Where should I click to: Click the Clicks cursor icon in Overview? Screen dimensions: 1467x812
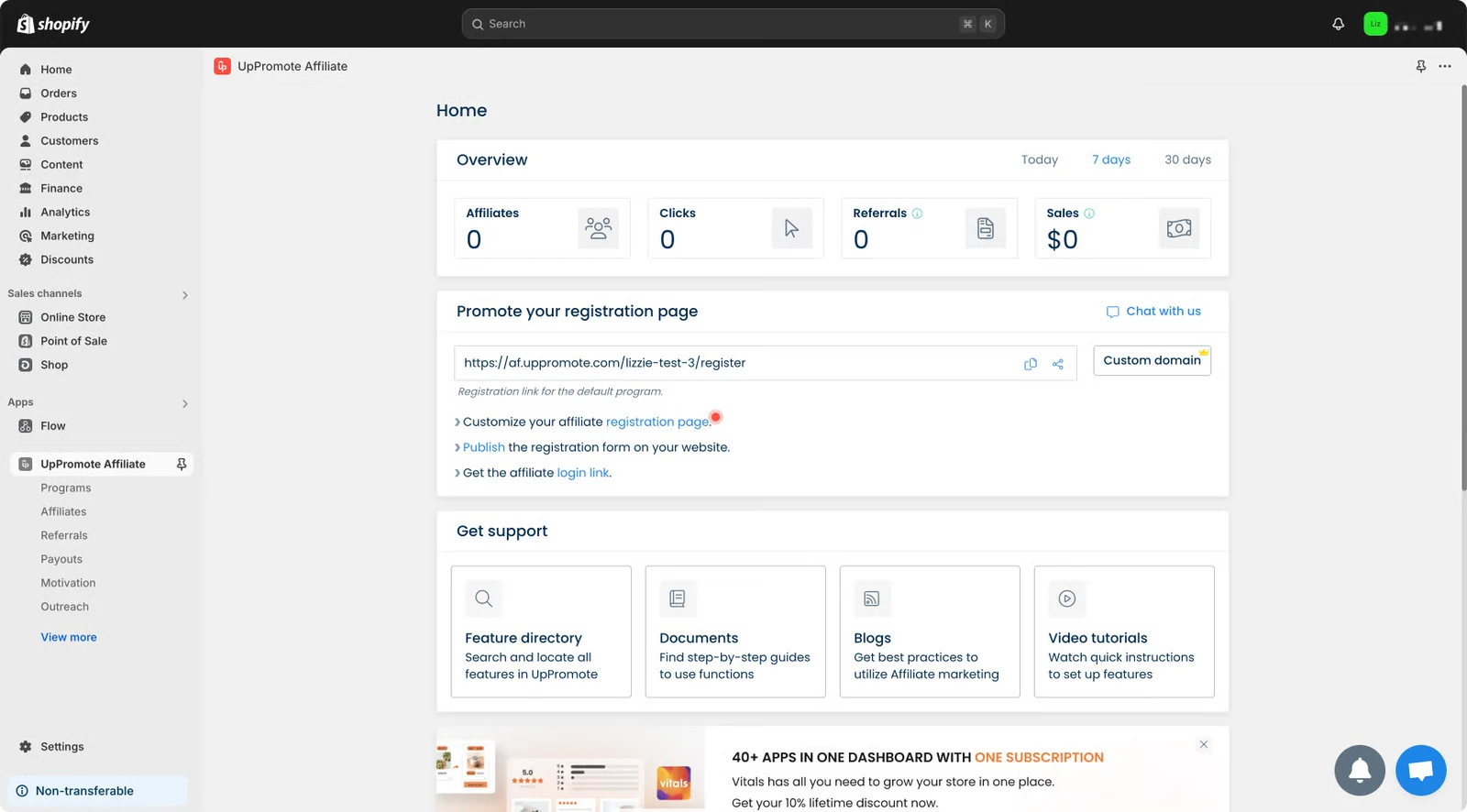[791, 228]
